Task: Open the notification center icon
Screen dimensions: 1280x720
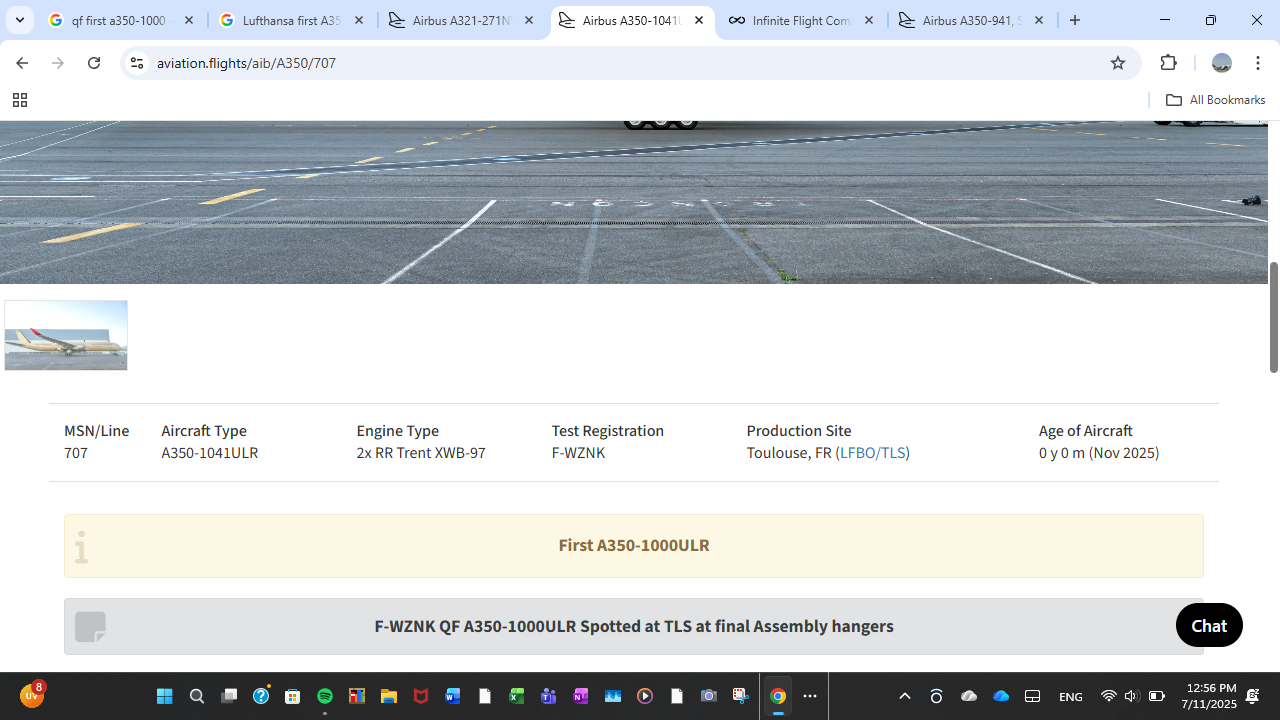Action: click(1253, 696)
